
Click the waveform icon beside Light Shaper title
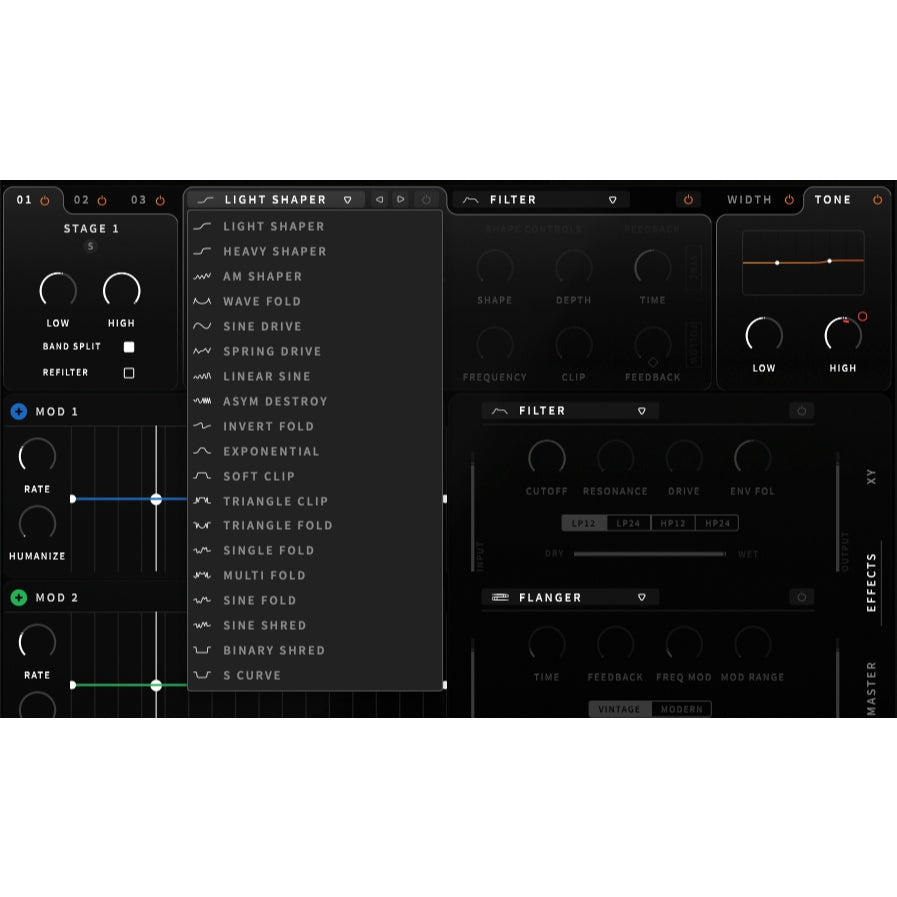click(x=205, y=199)
